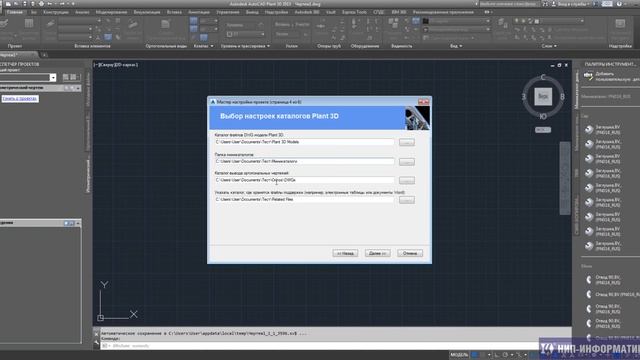This screenshot has width=640, height=360.
Task: Click the Related Files path field
Action: [x=304, y=200]
